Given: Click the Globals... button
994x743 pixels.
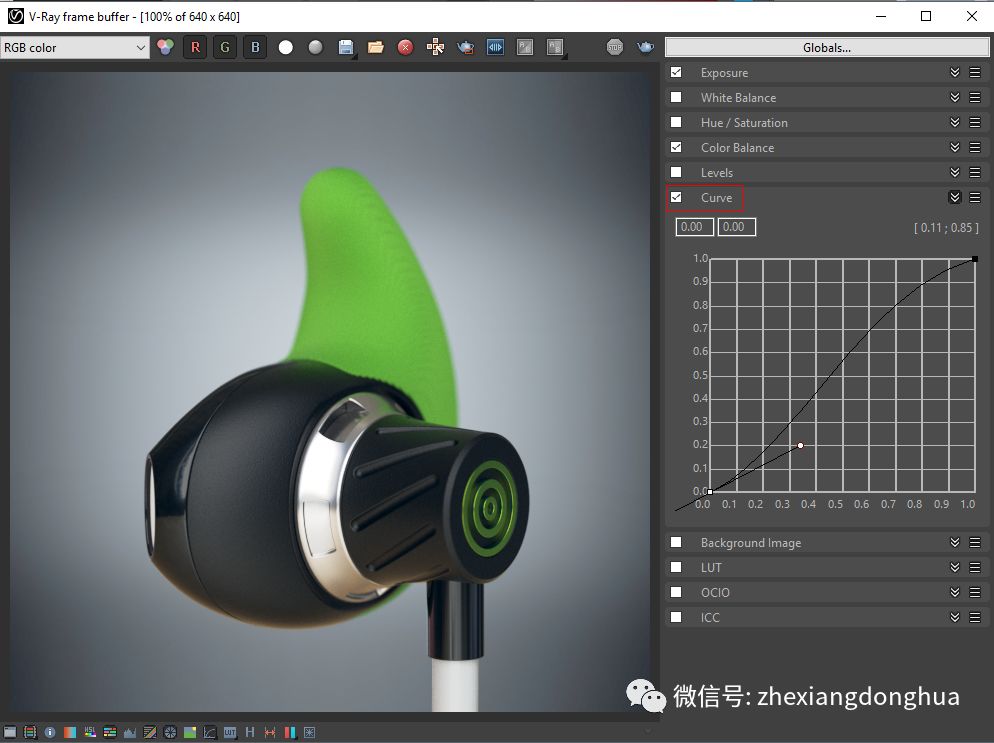Looking at the screenshot, I should 827,48.
